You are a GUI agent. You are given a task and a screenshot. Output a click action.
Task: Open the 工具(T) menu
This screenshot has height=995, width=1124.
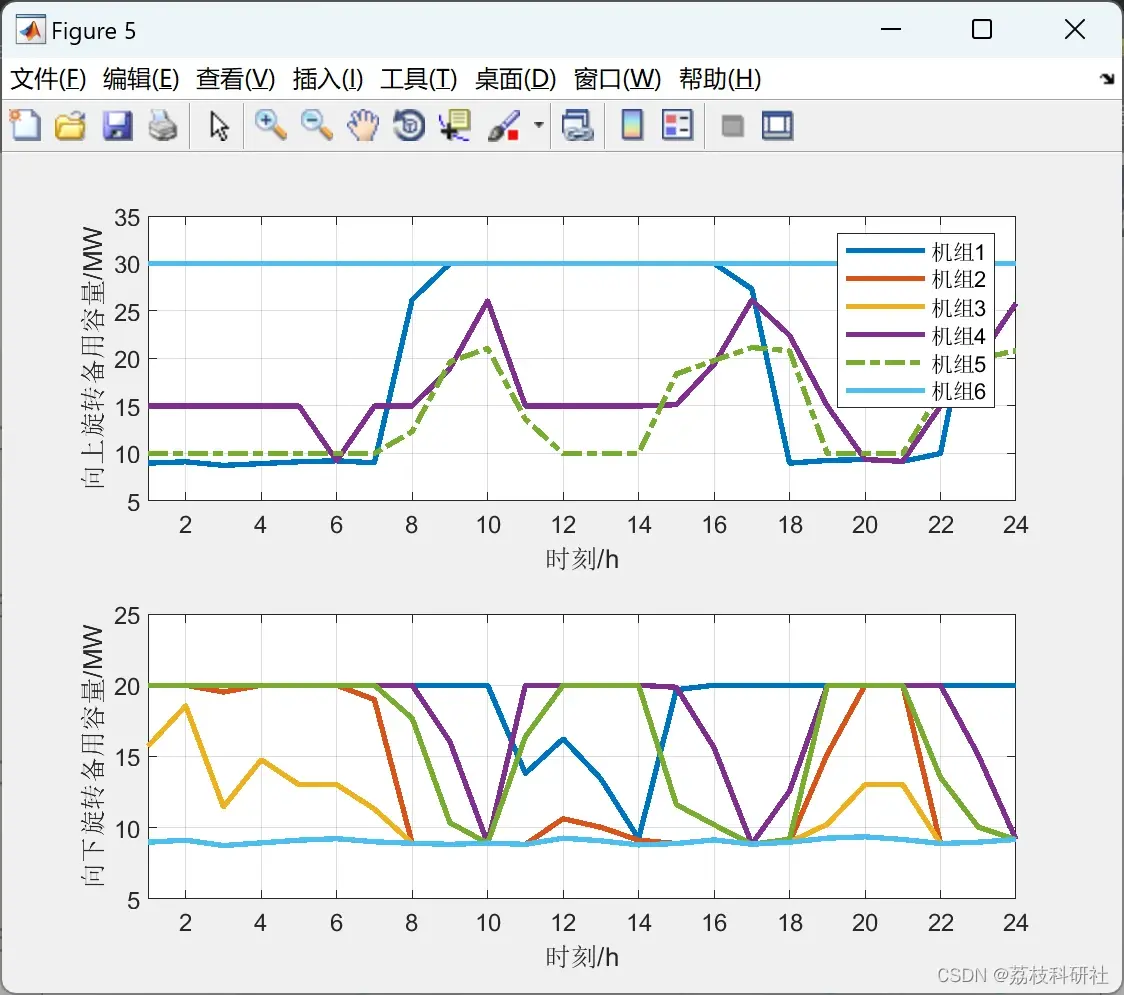coord(419,79)
